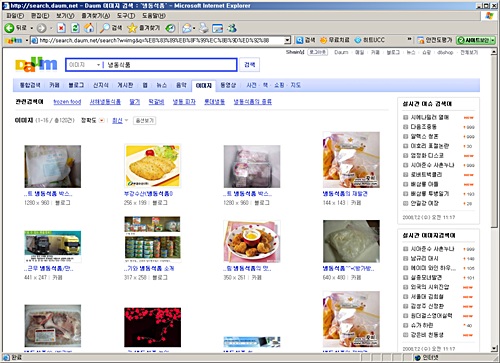500x363 pixels.
Task: Open the Forward button history dropdown arrow
Action: click(x=51, y=28)
